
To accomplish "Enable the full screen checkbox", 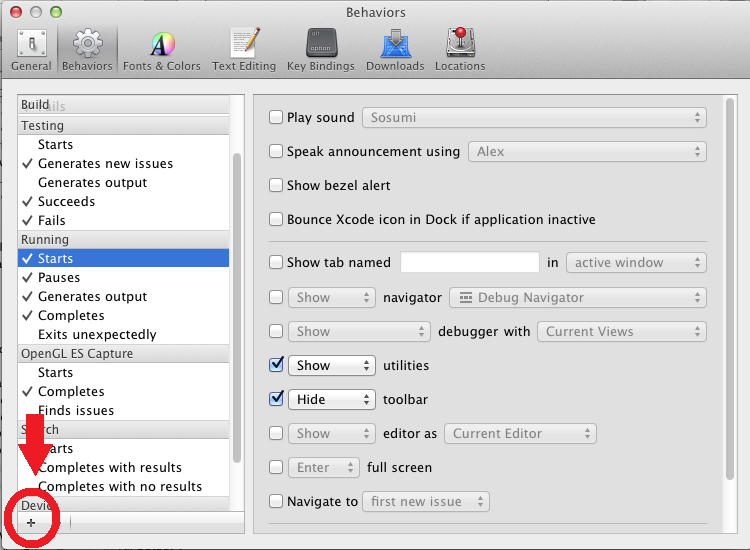I will pos(276,467).
